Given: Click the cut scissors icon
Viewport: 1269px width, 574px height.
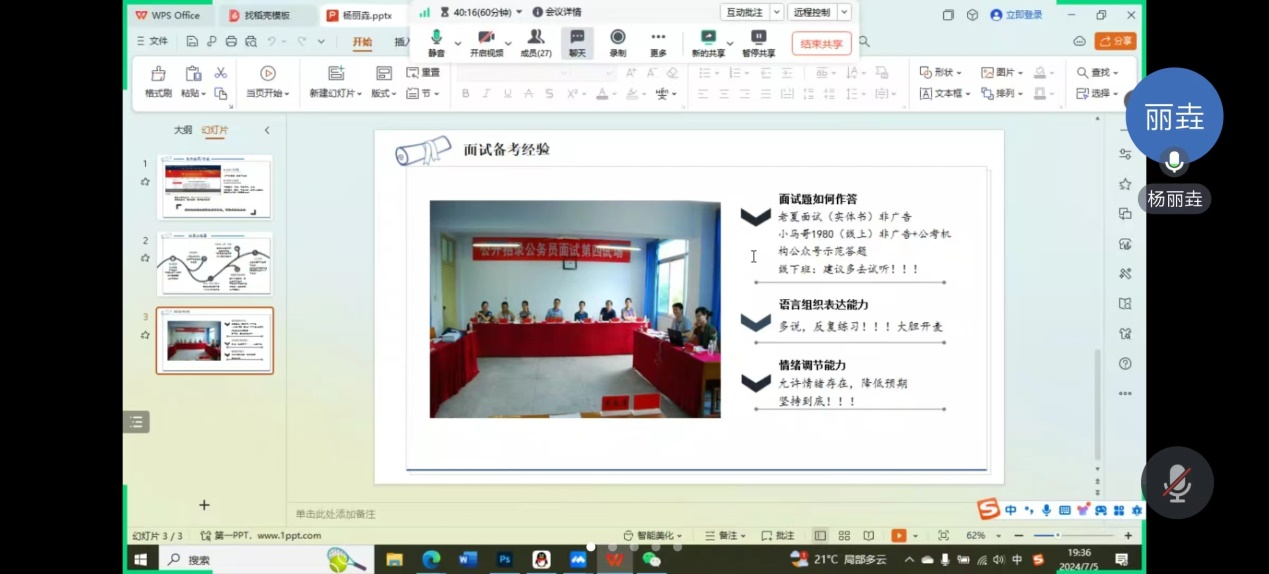Looking at the screenshot, I should [x=221, y=73].
